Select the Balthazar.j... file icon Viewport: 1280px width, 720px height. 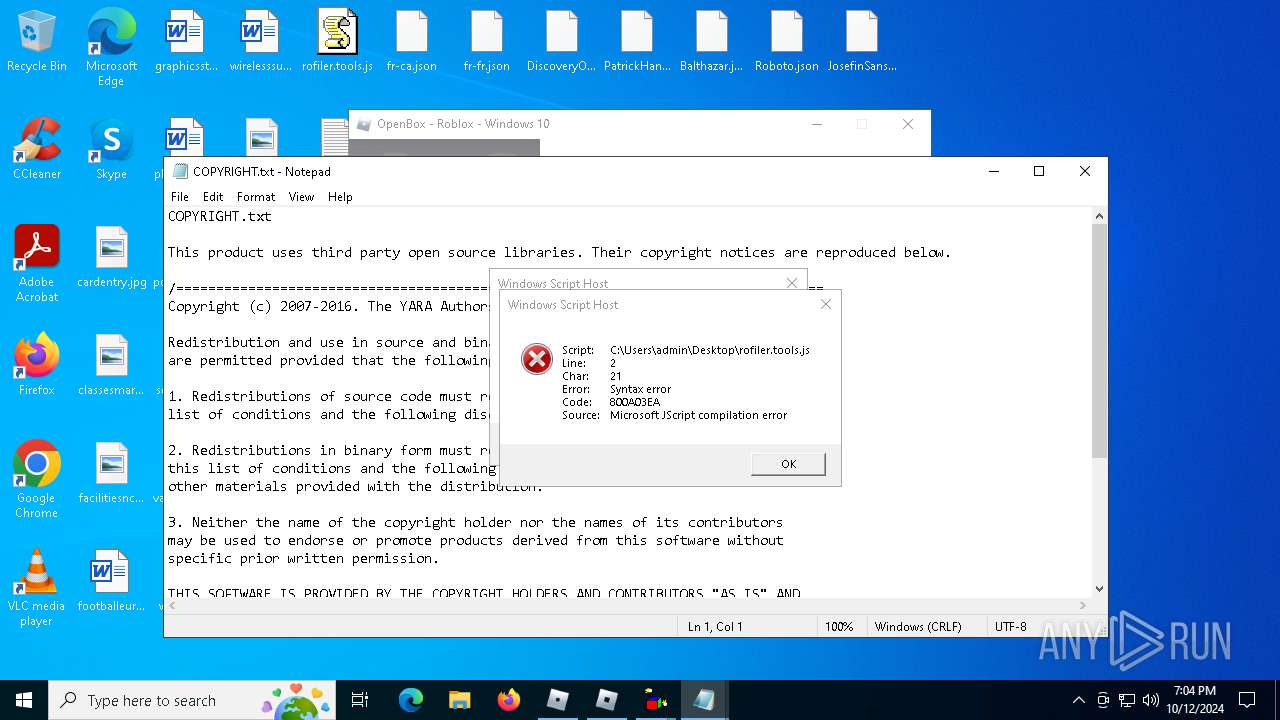click(711, 42)
